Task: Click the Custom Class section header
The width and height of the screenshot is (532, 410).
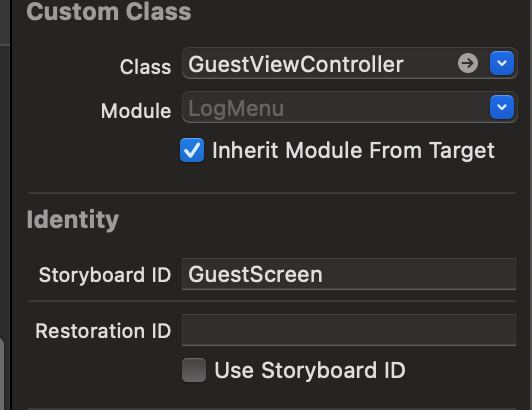Action: pos(109,12)
